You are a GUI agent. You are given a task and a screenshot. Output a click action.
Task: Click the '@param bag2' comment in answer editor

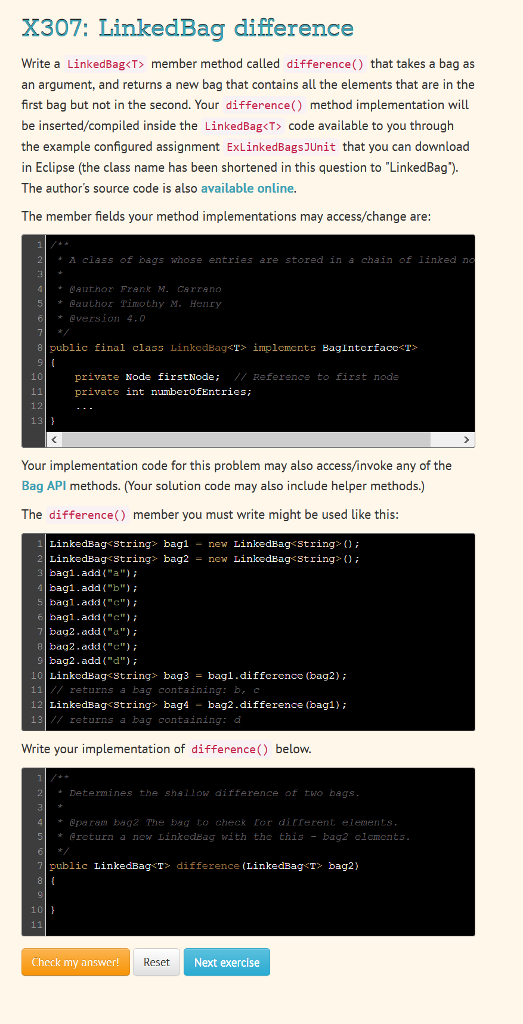tap(227, 822)
